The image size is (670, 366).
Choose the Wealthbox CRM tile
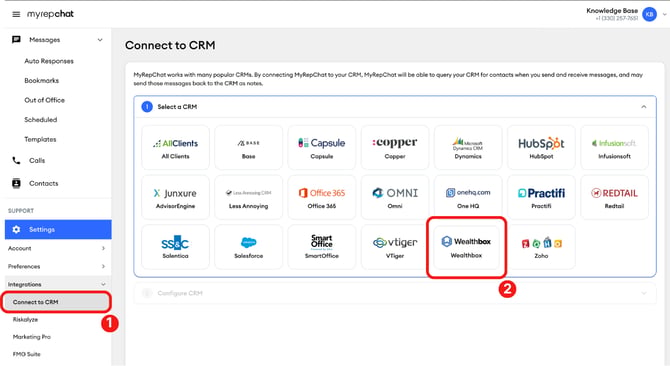coord(467,247)
